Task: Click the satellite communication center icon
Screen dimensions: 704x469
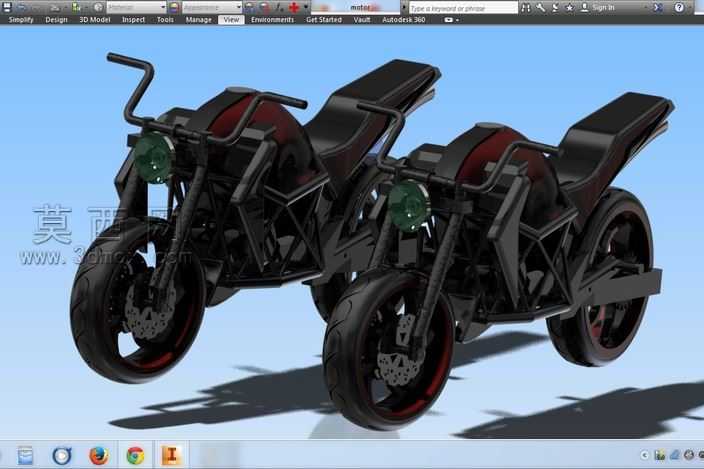Action: tap(555, 8)
